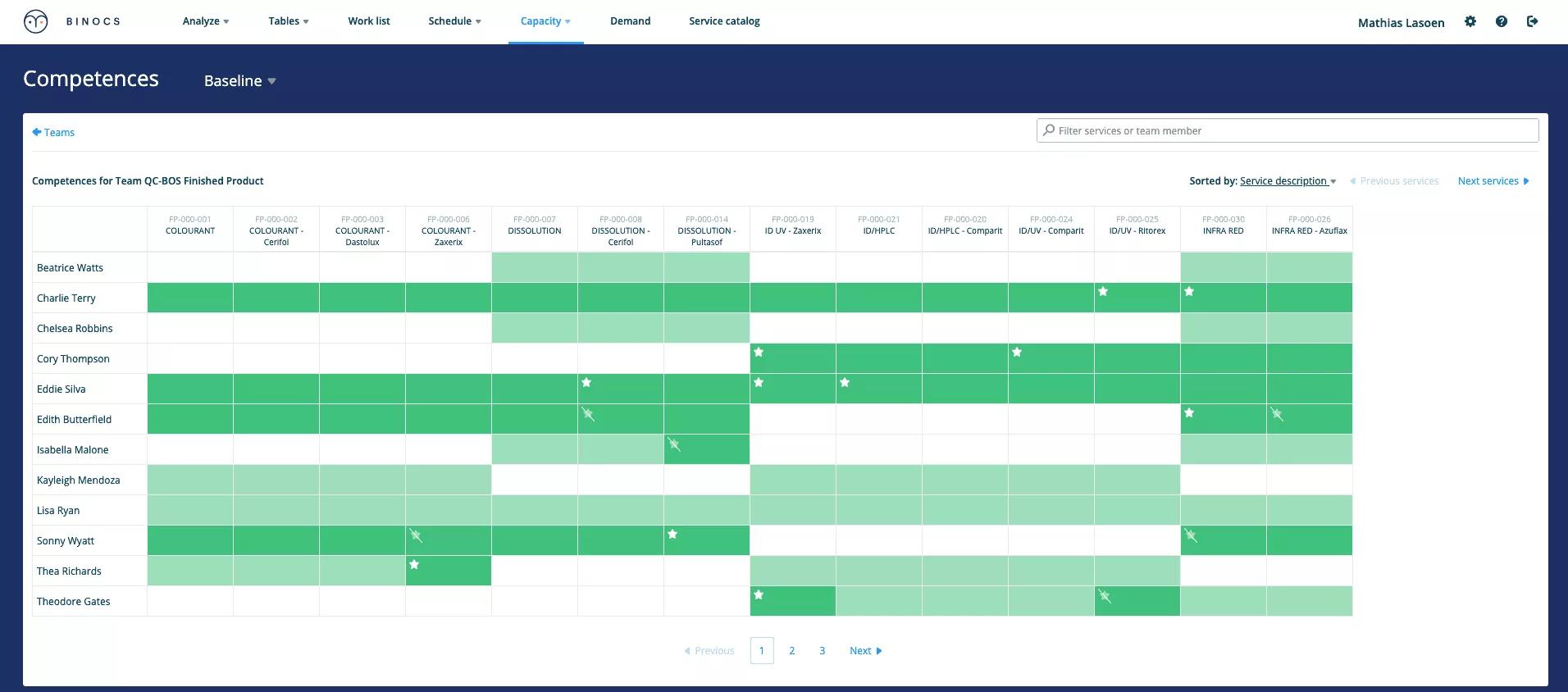Open Sorted by Service description dropdown

point(1288,181)
